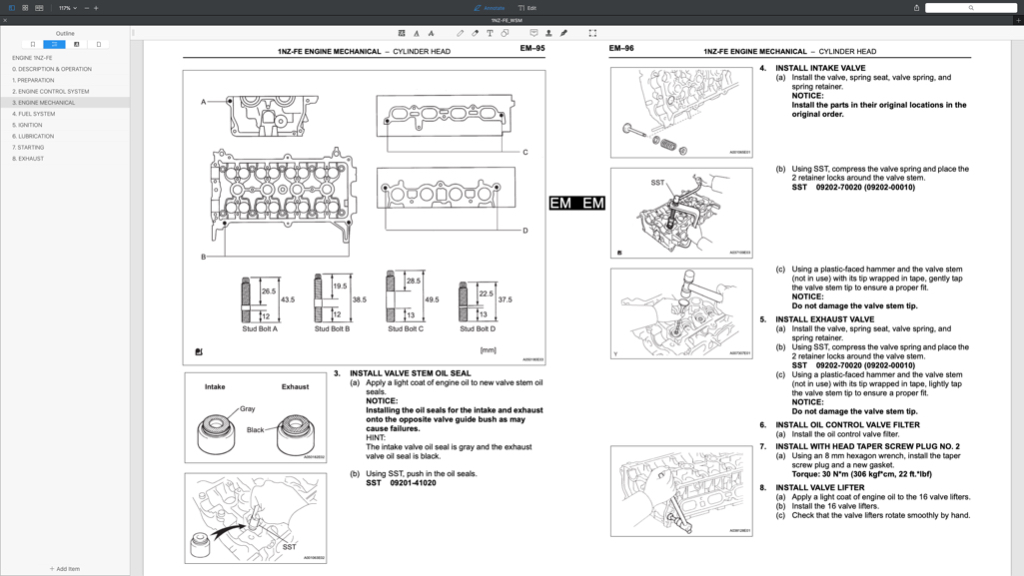Image resolution: width=1024 pixels, height=576 pixels.
Task: Select the 4. FUEL SYSTEM outline entry
Action: pyautogui.click(x=34, y=113)
